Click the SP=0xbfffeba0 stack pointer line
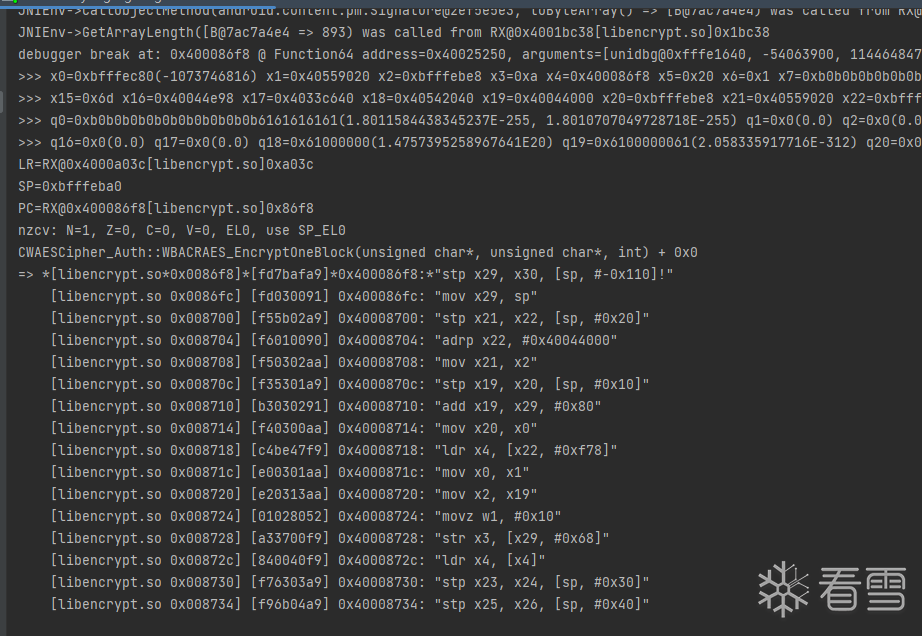 tap(70, 186)
